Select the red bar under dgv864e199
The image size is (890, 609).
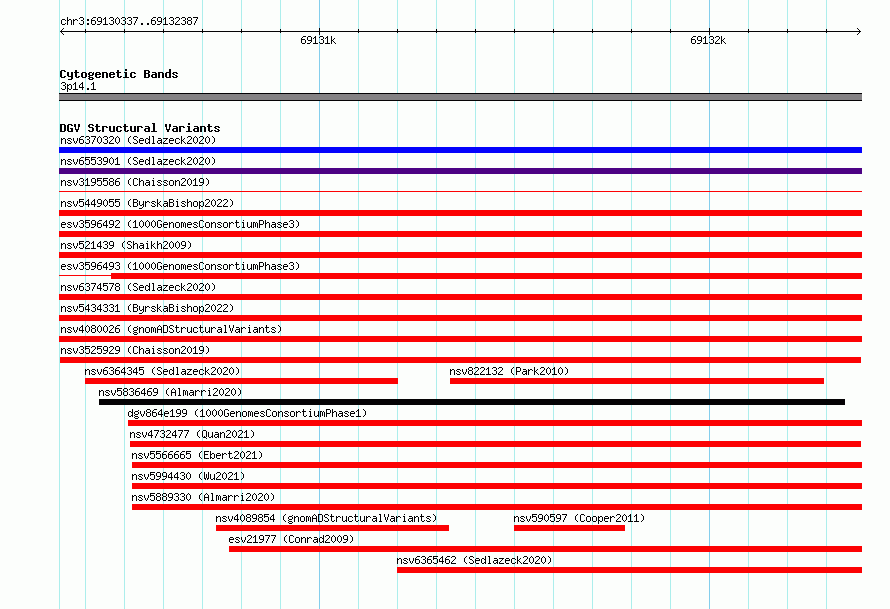click(x=495, y=423)
